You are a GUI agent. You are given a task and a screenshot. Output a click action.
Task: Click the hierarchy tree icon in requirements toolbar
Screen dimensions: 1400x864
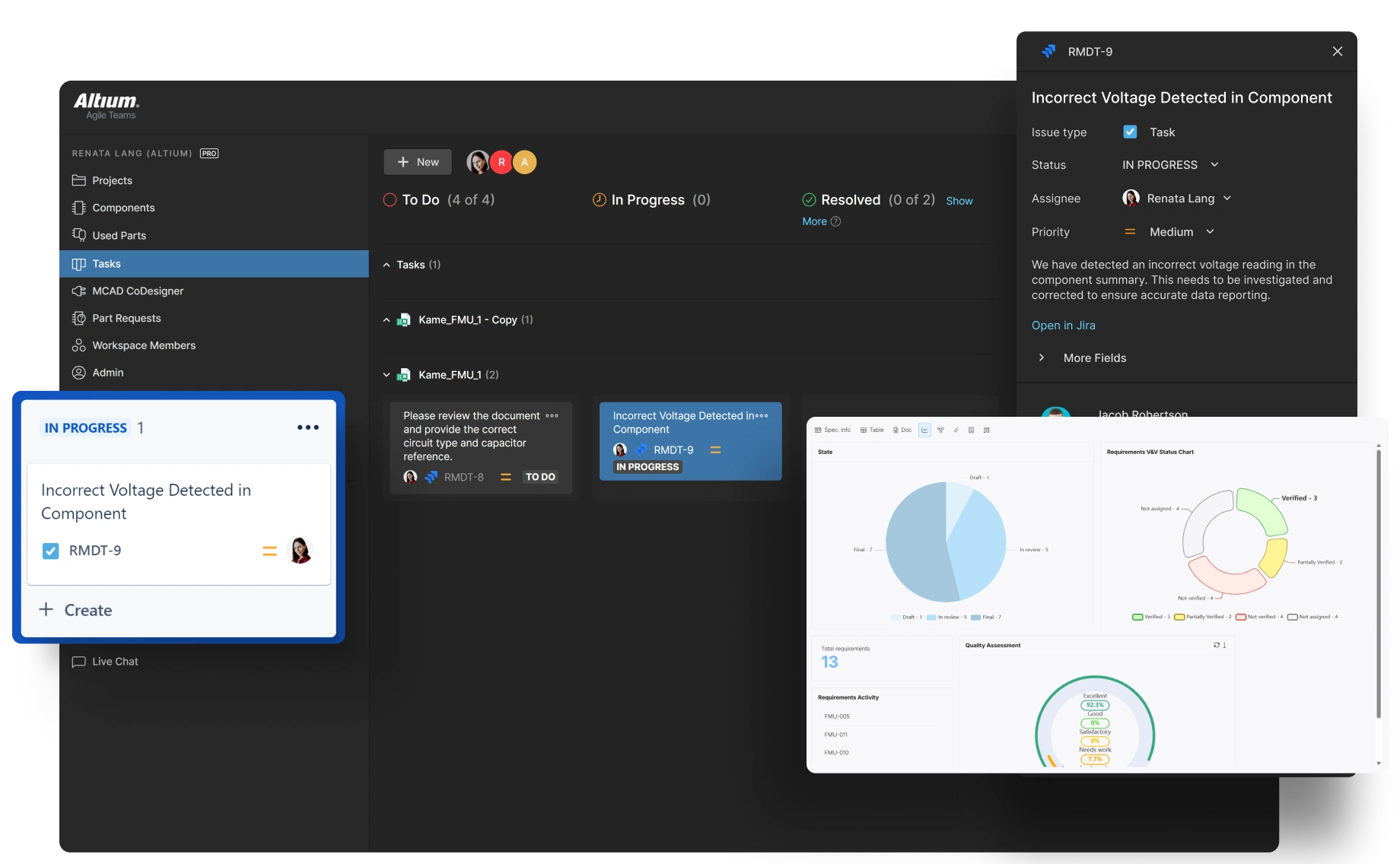click(x=940, y=430)
